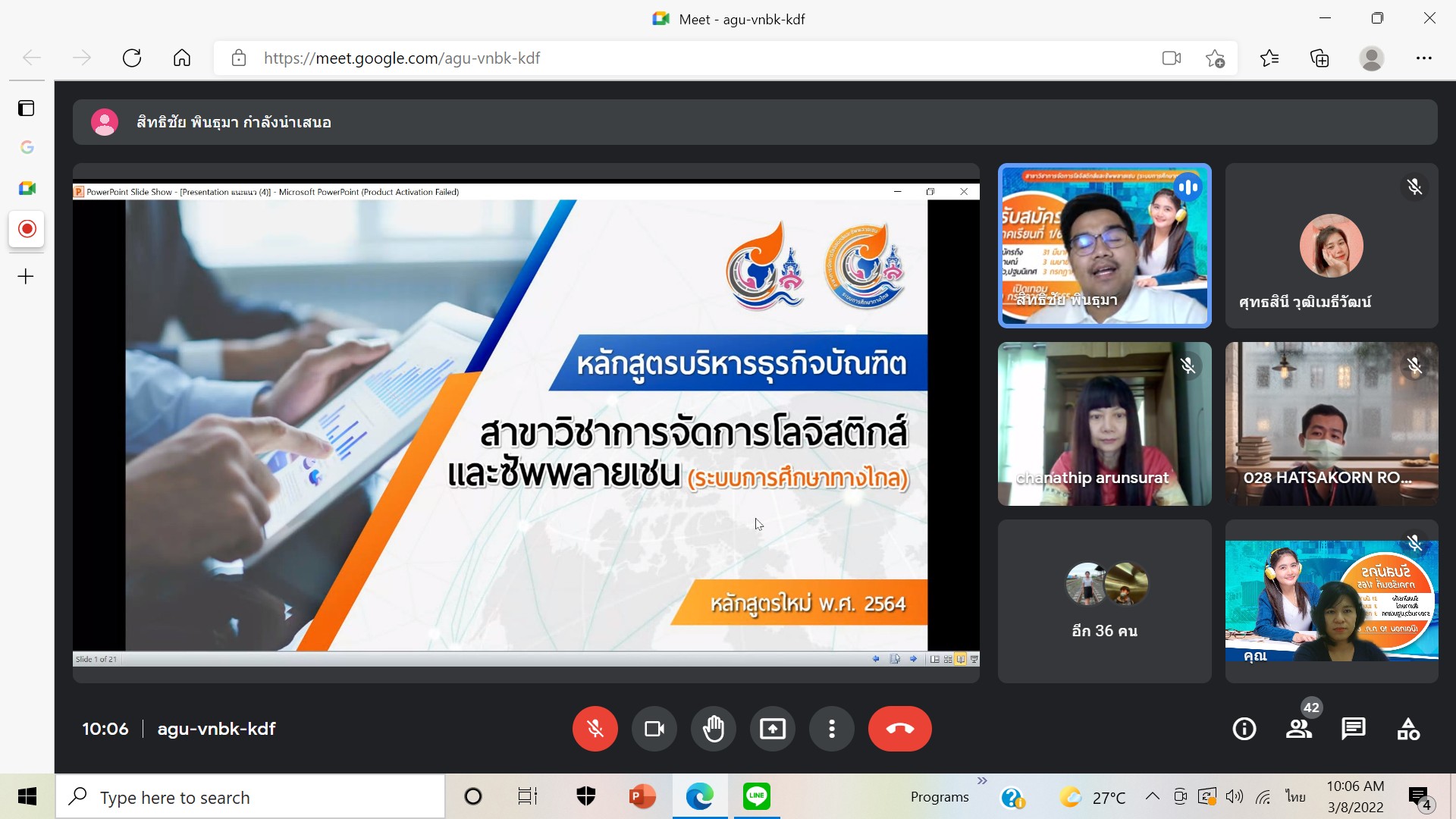Leave the call with red hang-up button
Screen dimensions: 1456x819
coord(899,729)
